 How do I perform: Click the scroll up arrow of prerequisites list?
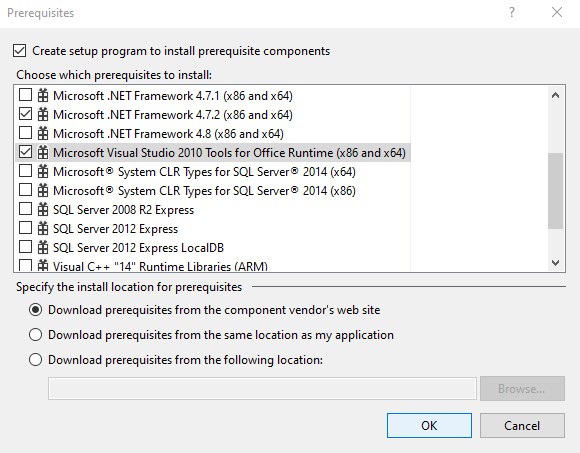tap(555, 95)
